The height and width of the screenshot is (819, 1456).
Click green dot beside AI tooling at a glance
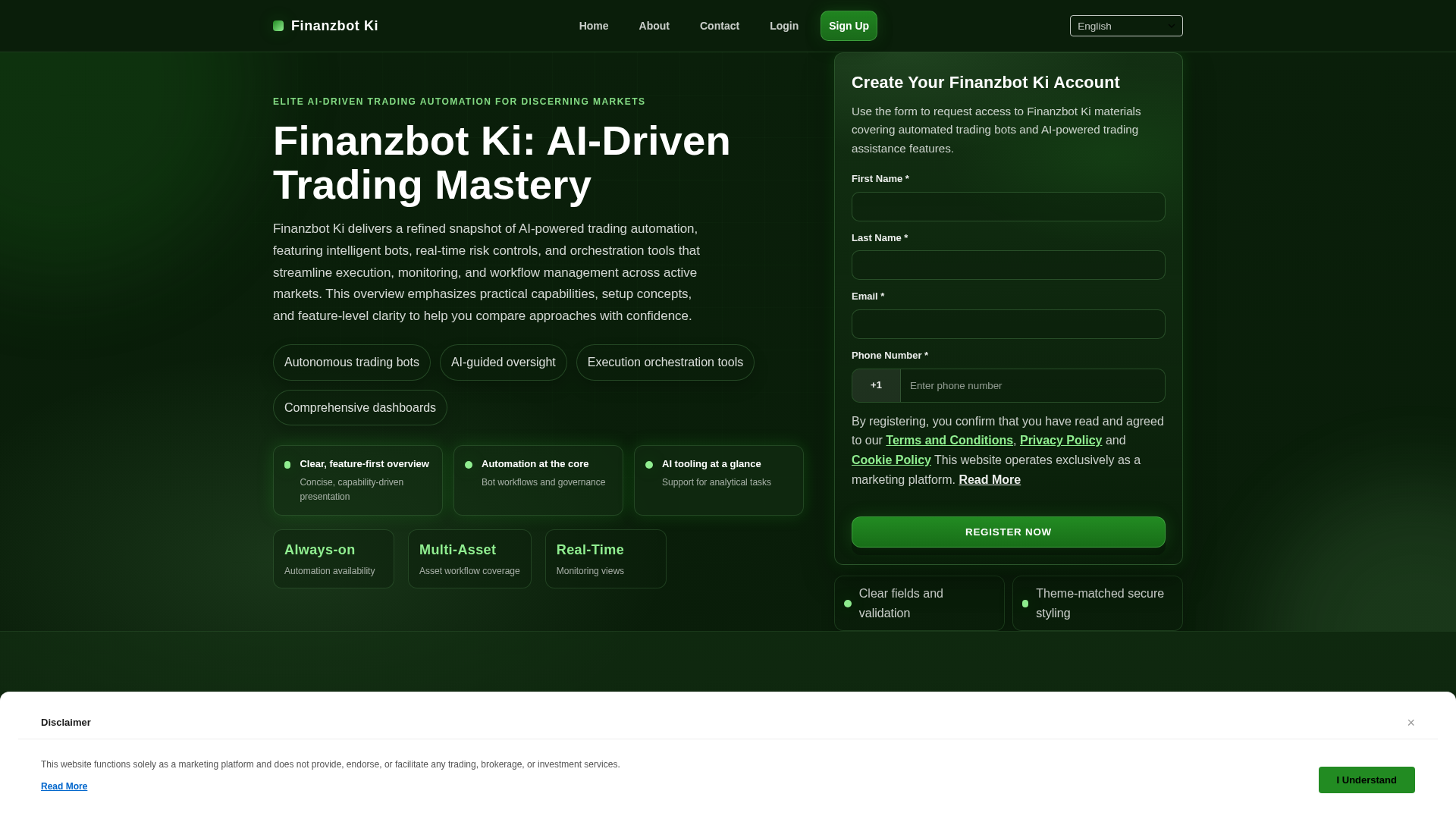point(649,465)
